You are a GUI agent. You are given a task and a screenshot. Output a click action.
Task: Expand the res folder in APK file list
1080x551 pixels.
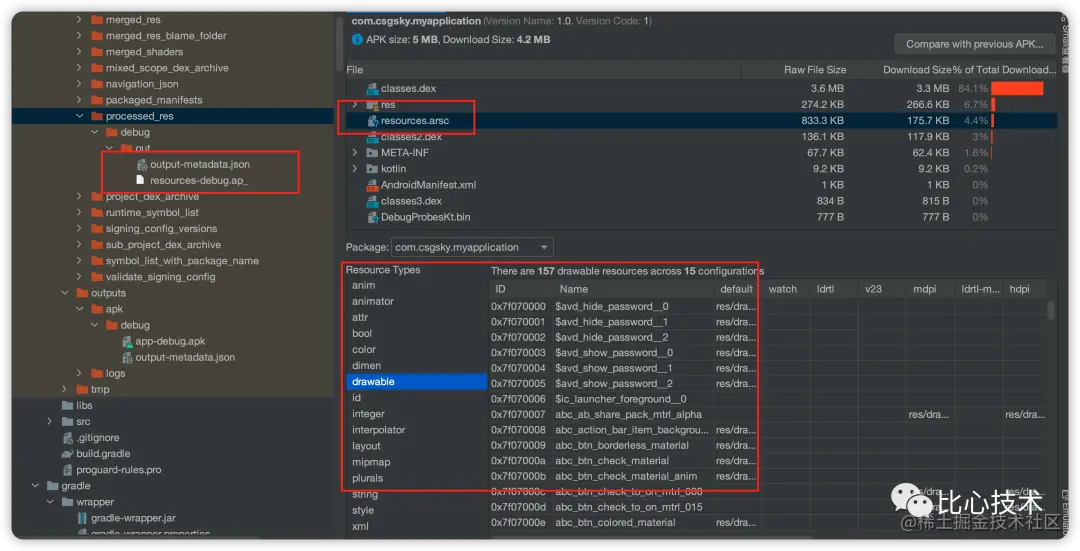pos(355,105)
